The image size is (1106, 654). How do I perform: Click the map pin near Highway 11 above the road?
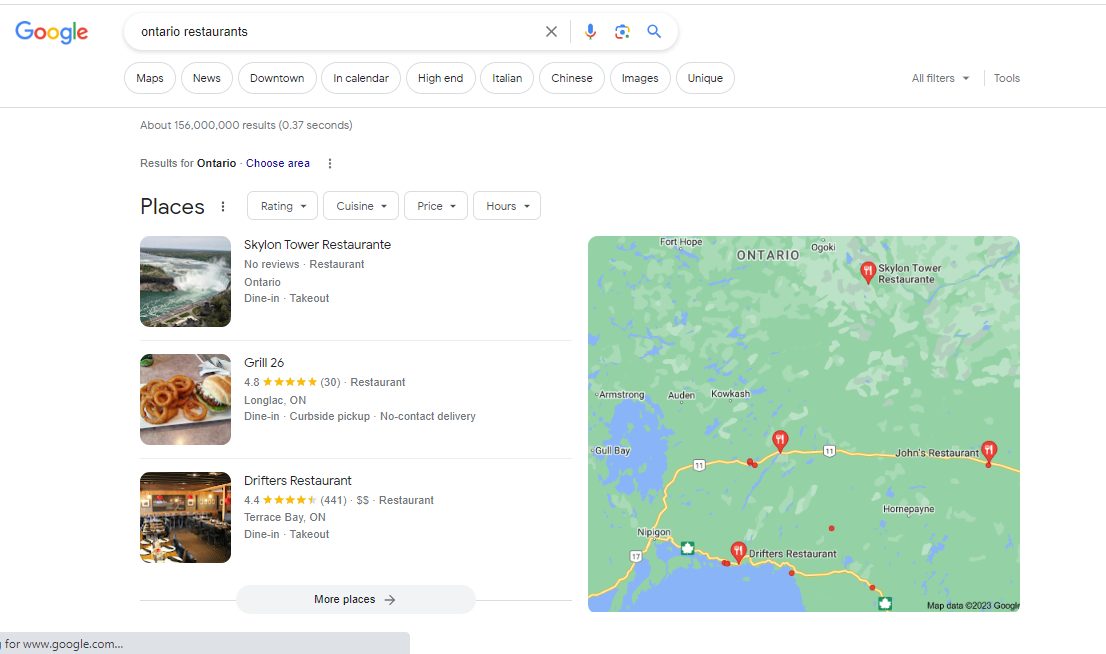click(x=779, y=440)
